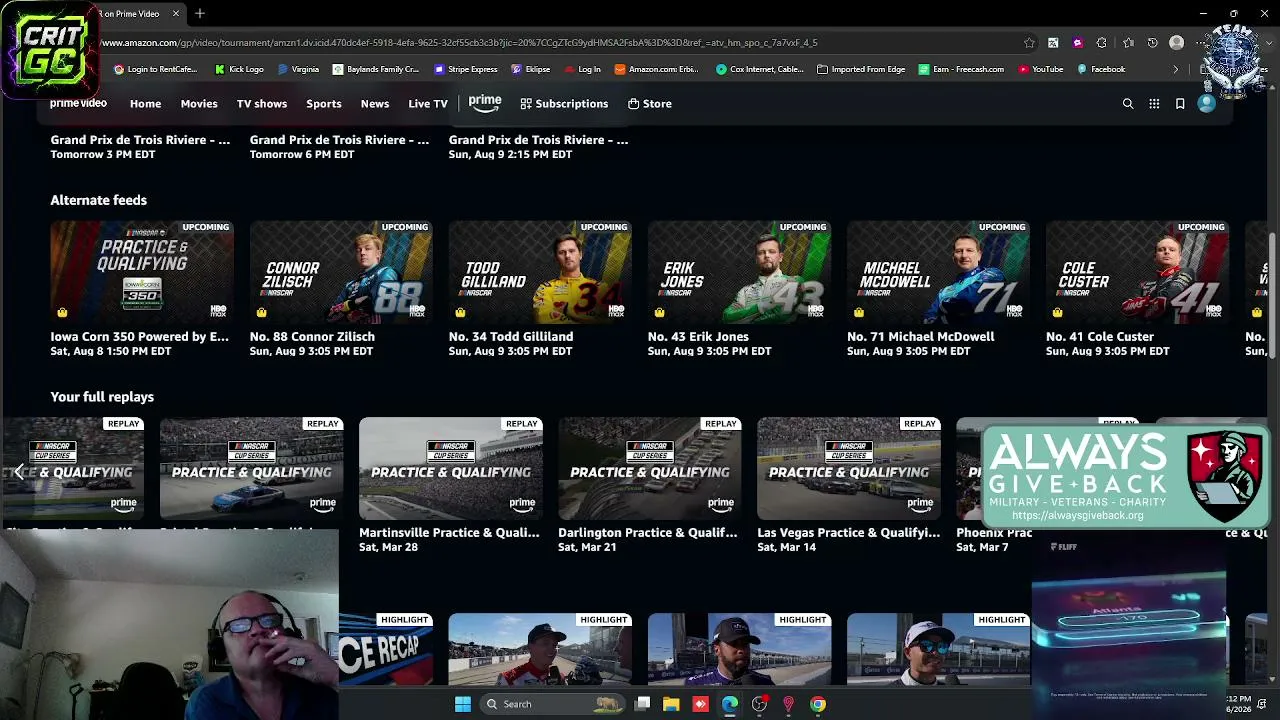Open the Movies section

tap(199, 104)
